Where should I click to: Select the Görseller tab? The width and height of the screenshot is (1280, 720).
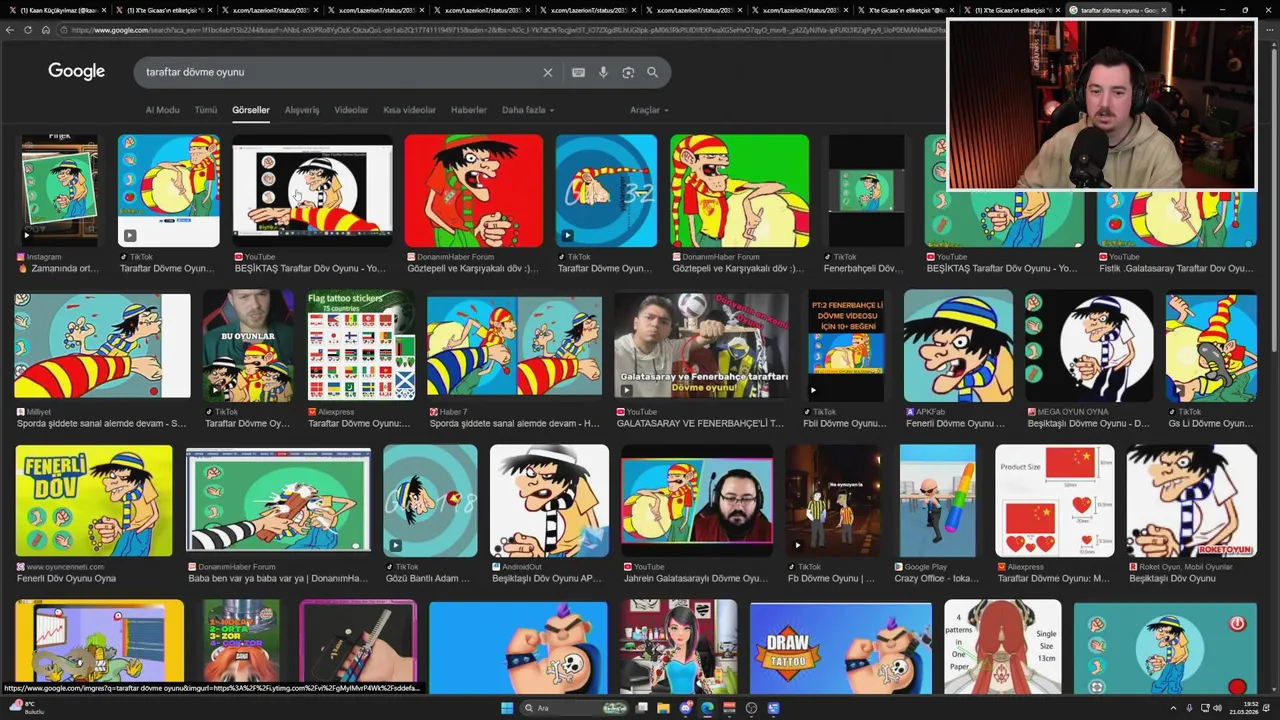coord(250,110)
